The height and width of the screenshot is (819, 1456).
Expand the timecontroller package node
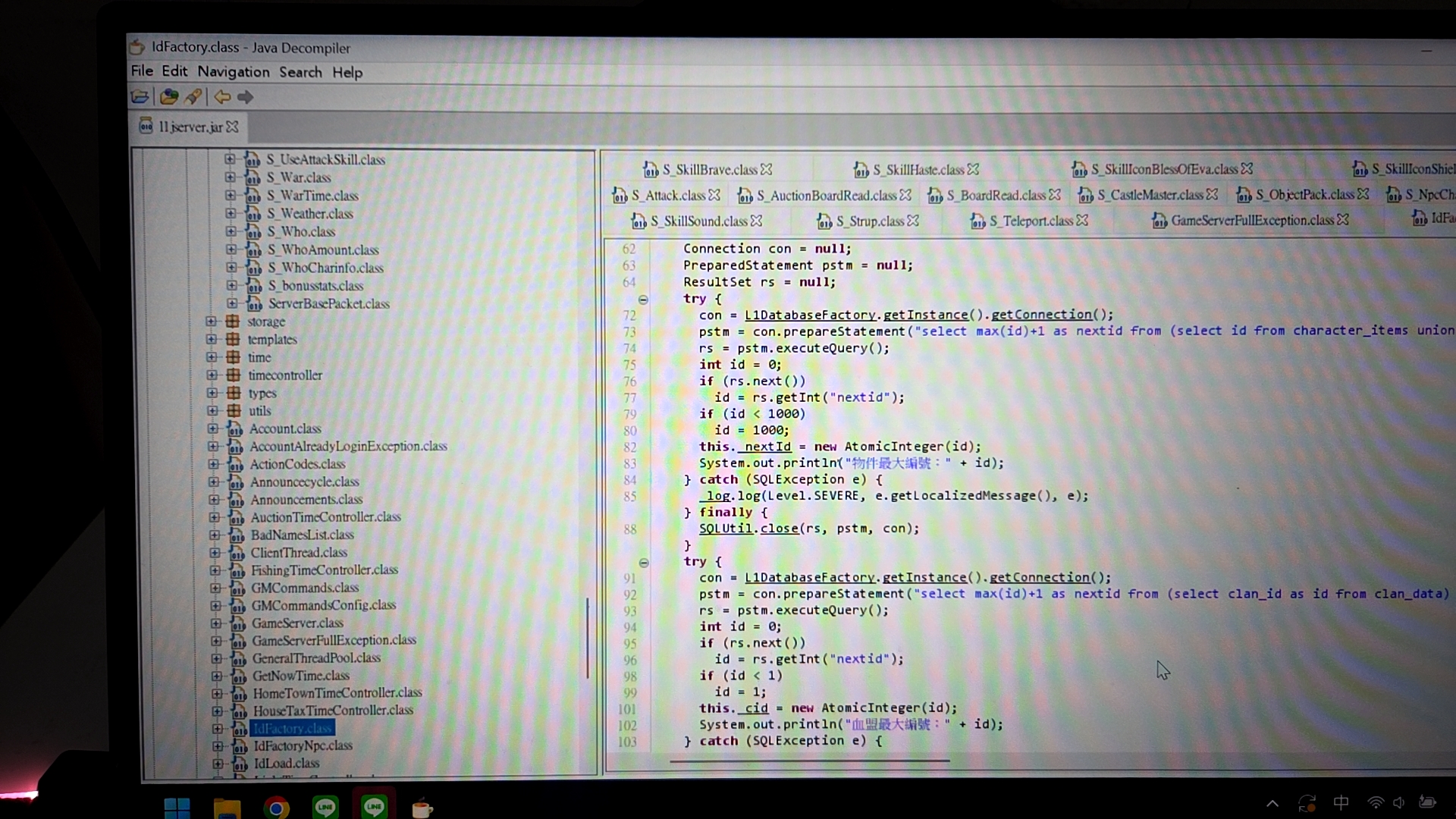212,375
